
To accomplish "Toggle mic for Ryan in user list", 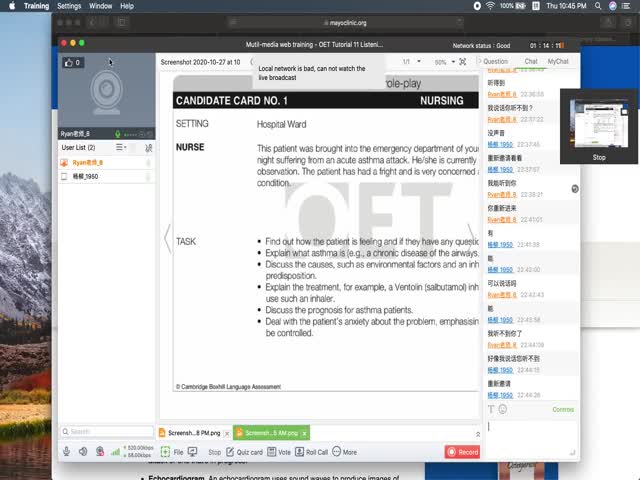I will (x=148, y=163).
